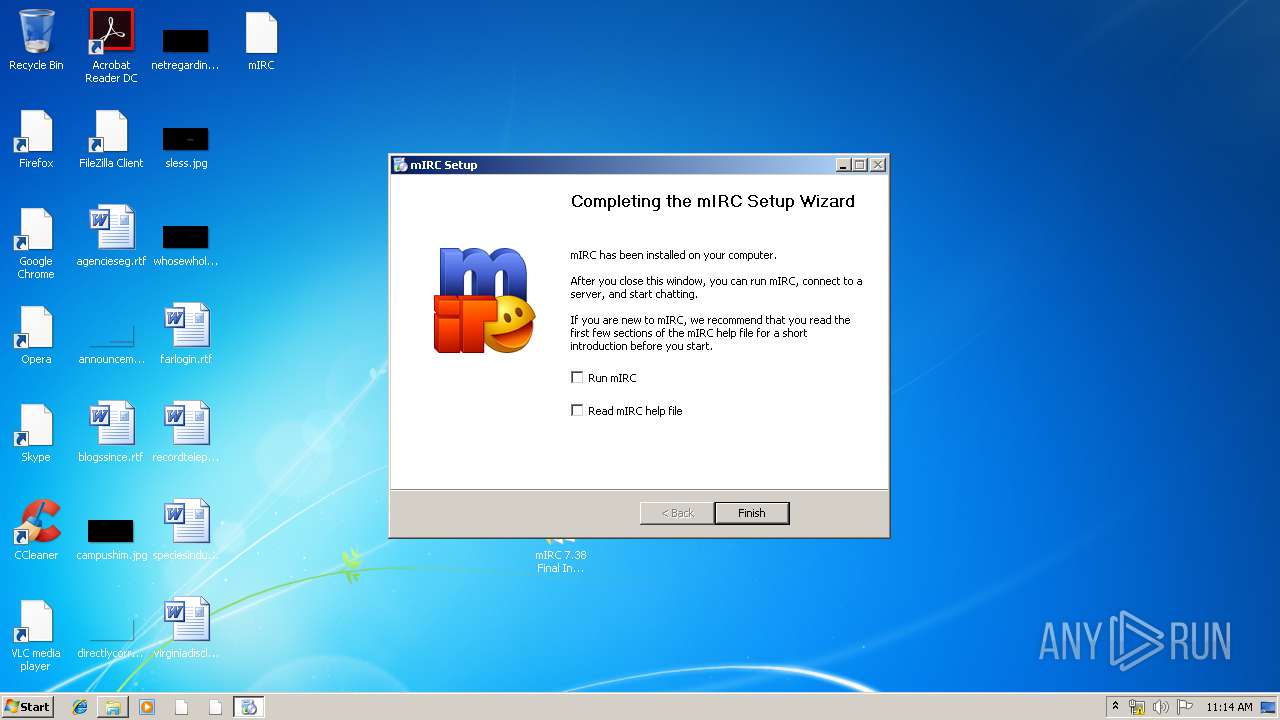The height and width of the screenshot is (720, 1280).
Task: Minimize the mIRC Setup window
Action: [x=843, y=165]
